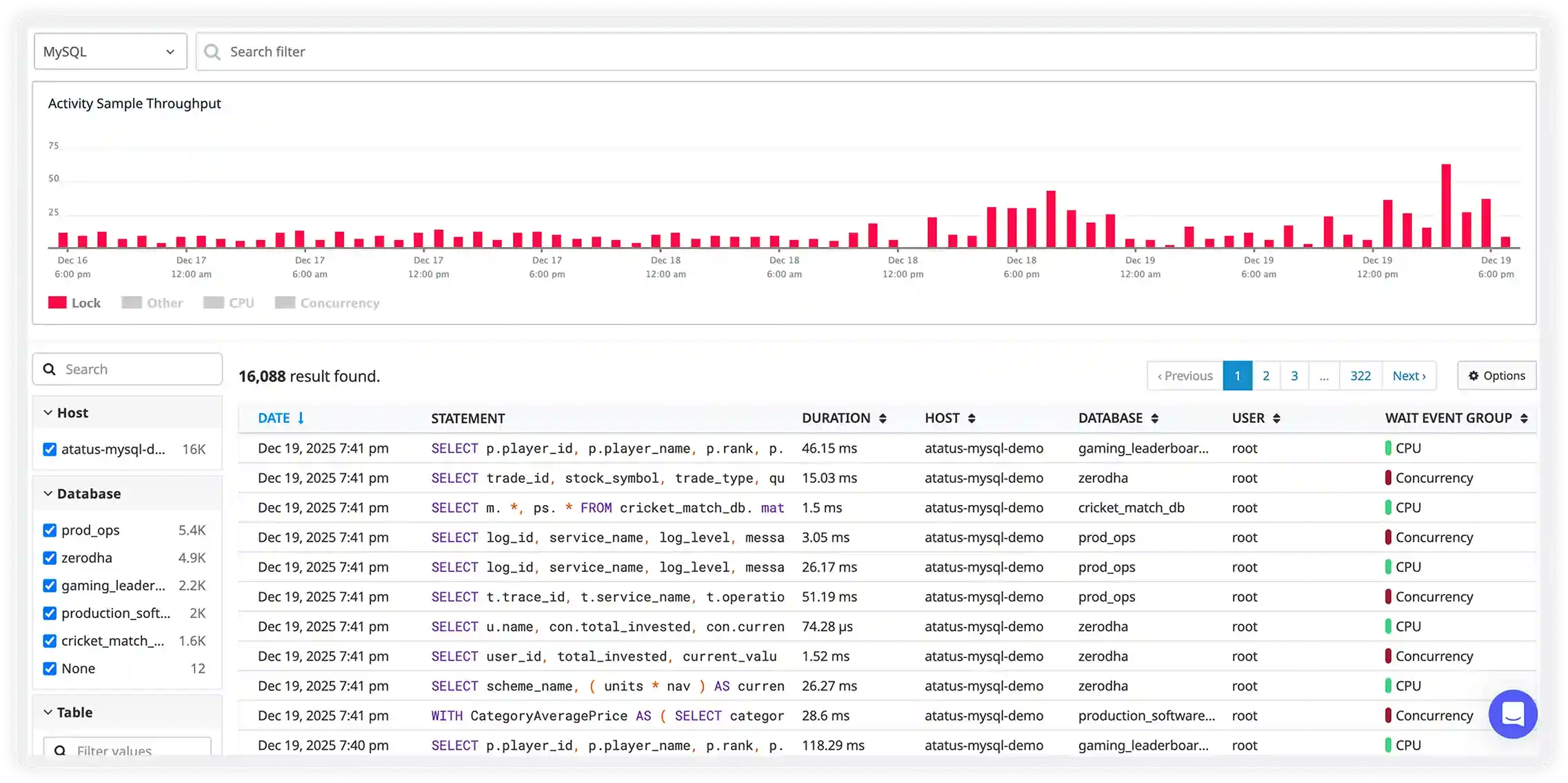Open the chat support bubble

pyautogui.click(x=1513, y=714)
